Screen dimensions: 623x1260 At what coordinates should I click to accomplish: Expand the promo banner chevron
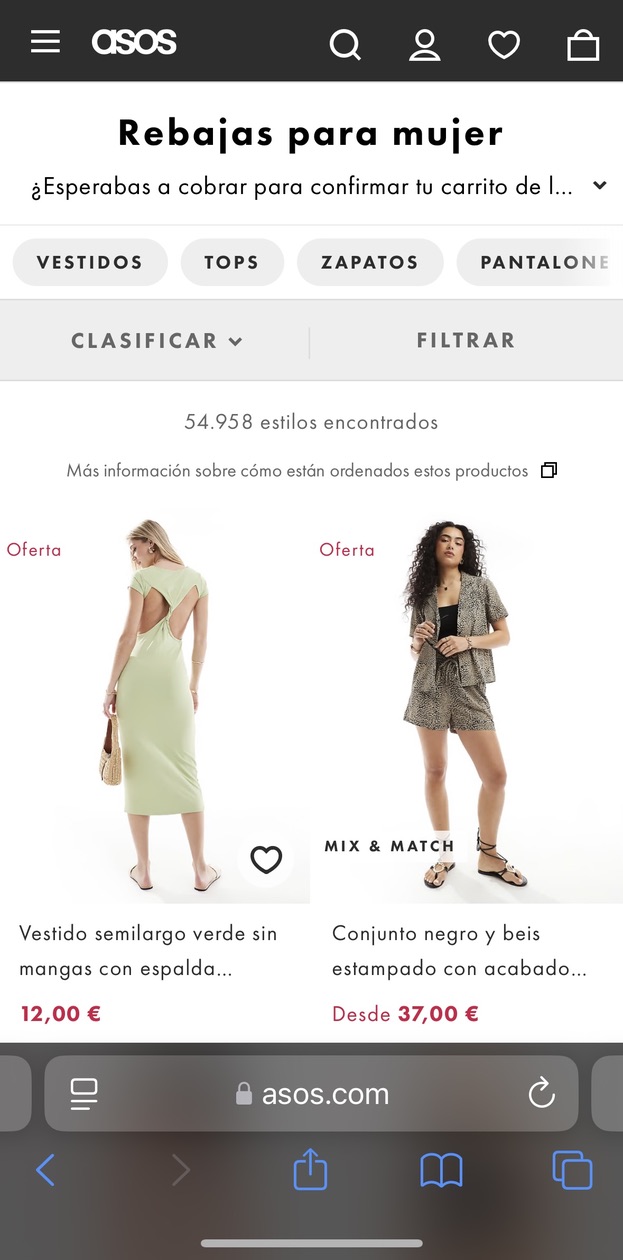pyautogui.click(x=599, y=186)
